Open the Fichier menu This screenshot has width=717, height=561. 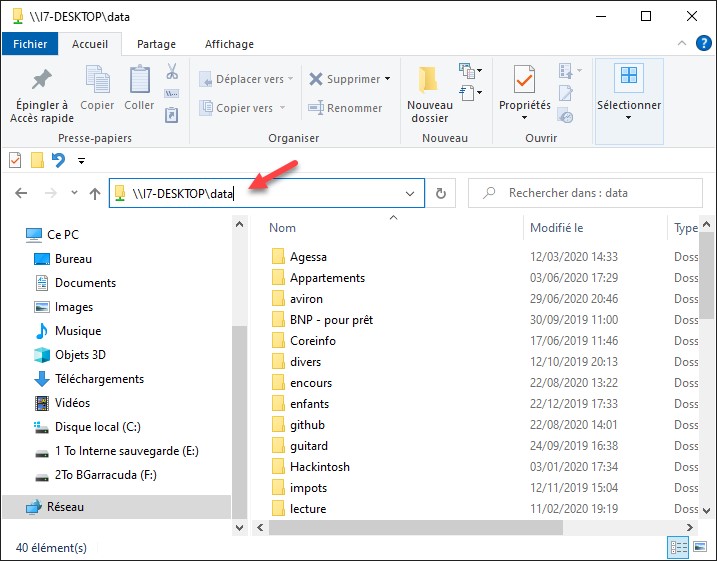(30, 44)
